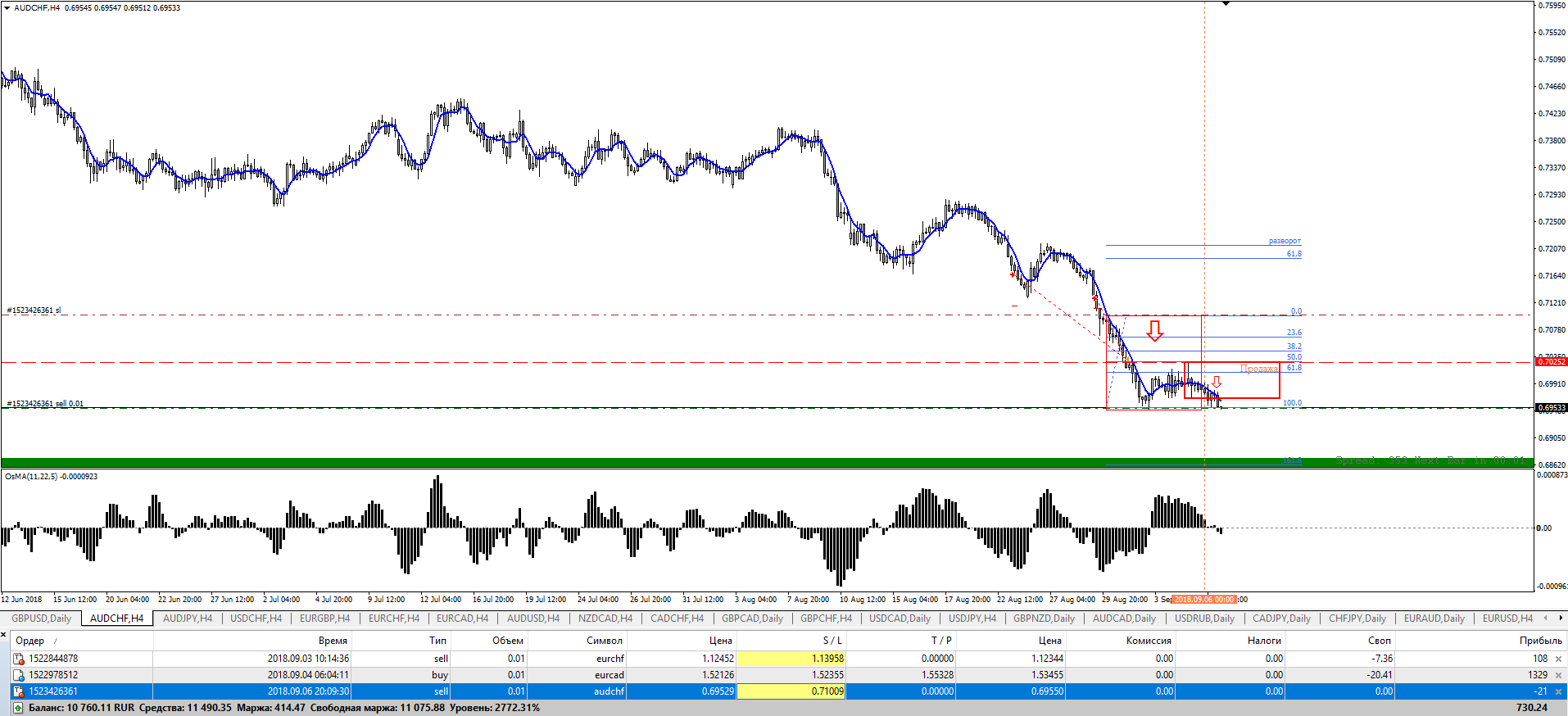Switch to USDJPY,H4 chart tab
The height and width of the screenshot is (716, 1568).
[x=972, y=619]
